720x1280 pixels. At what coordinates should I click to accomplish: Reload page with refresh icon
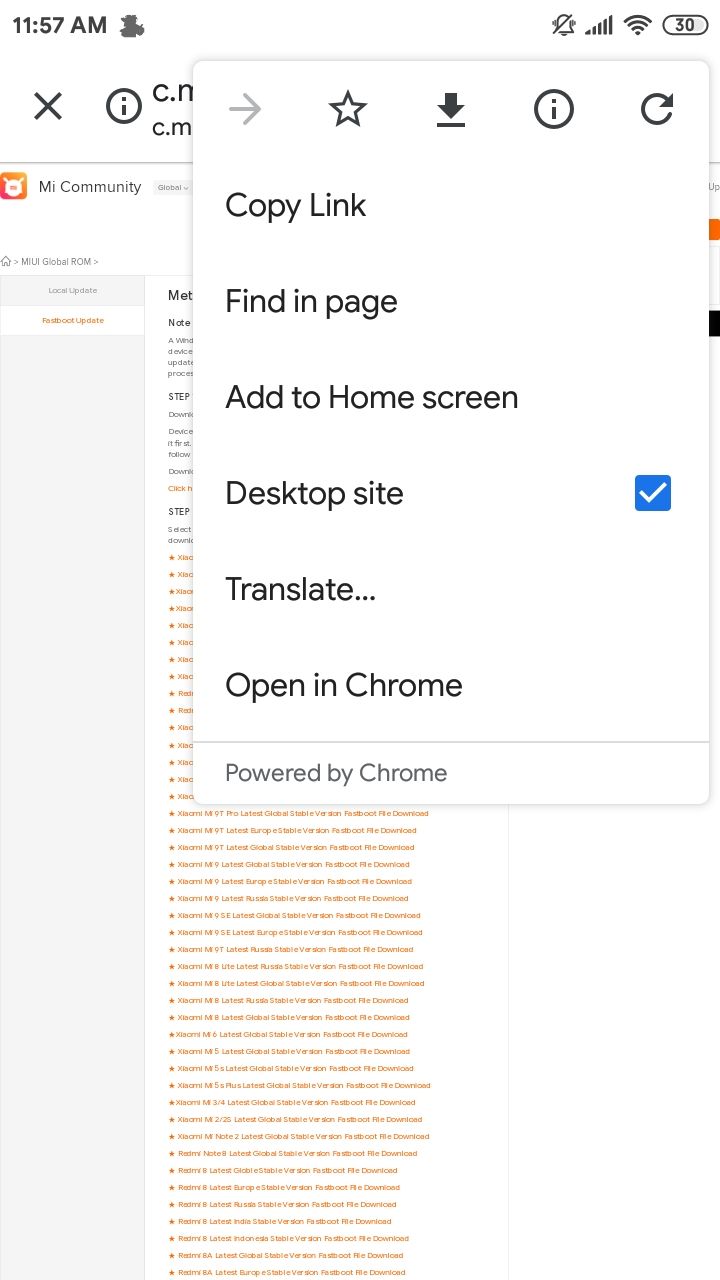[x=657, y=109]
